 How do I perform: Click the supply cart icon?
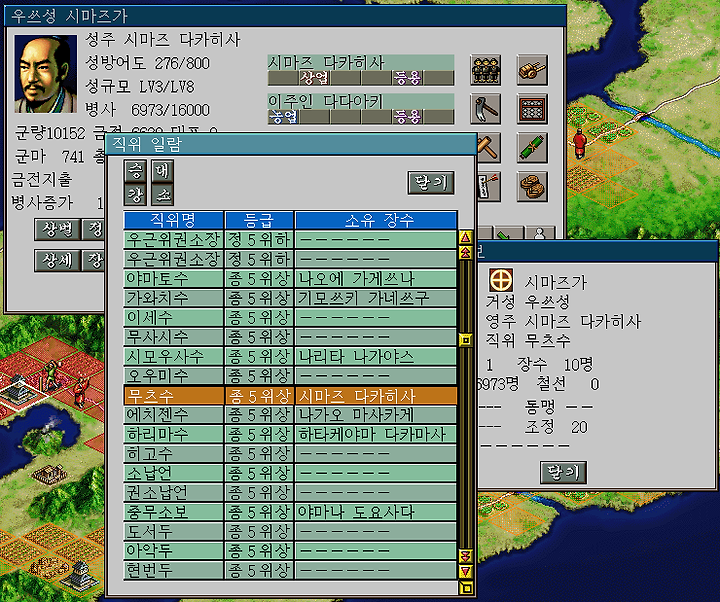coord(532,70)
